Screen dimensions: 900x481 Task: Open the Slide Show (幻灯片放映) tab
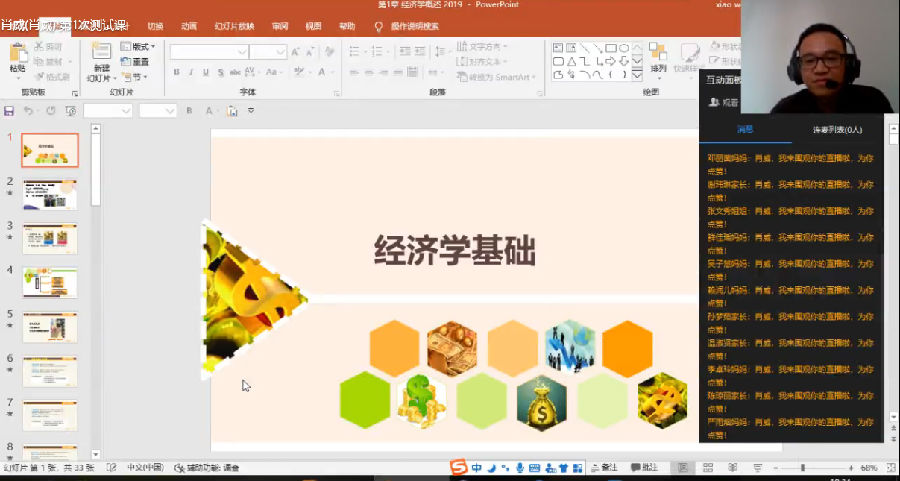tap(234, 26)
